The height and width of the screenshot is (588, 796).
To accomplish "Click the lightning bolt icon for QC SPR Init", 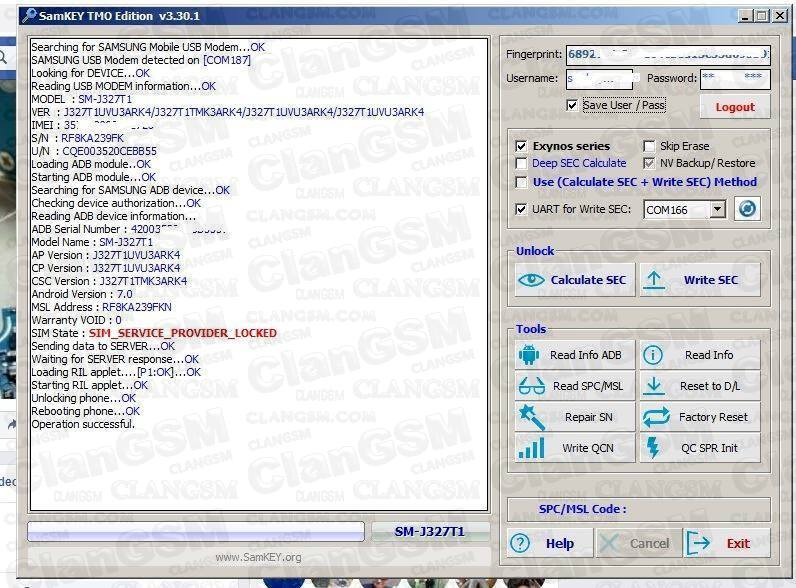I will pos(653,448).
